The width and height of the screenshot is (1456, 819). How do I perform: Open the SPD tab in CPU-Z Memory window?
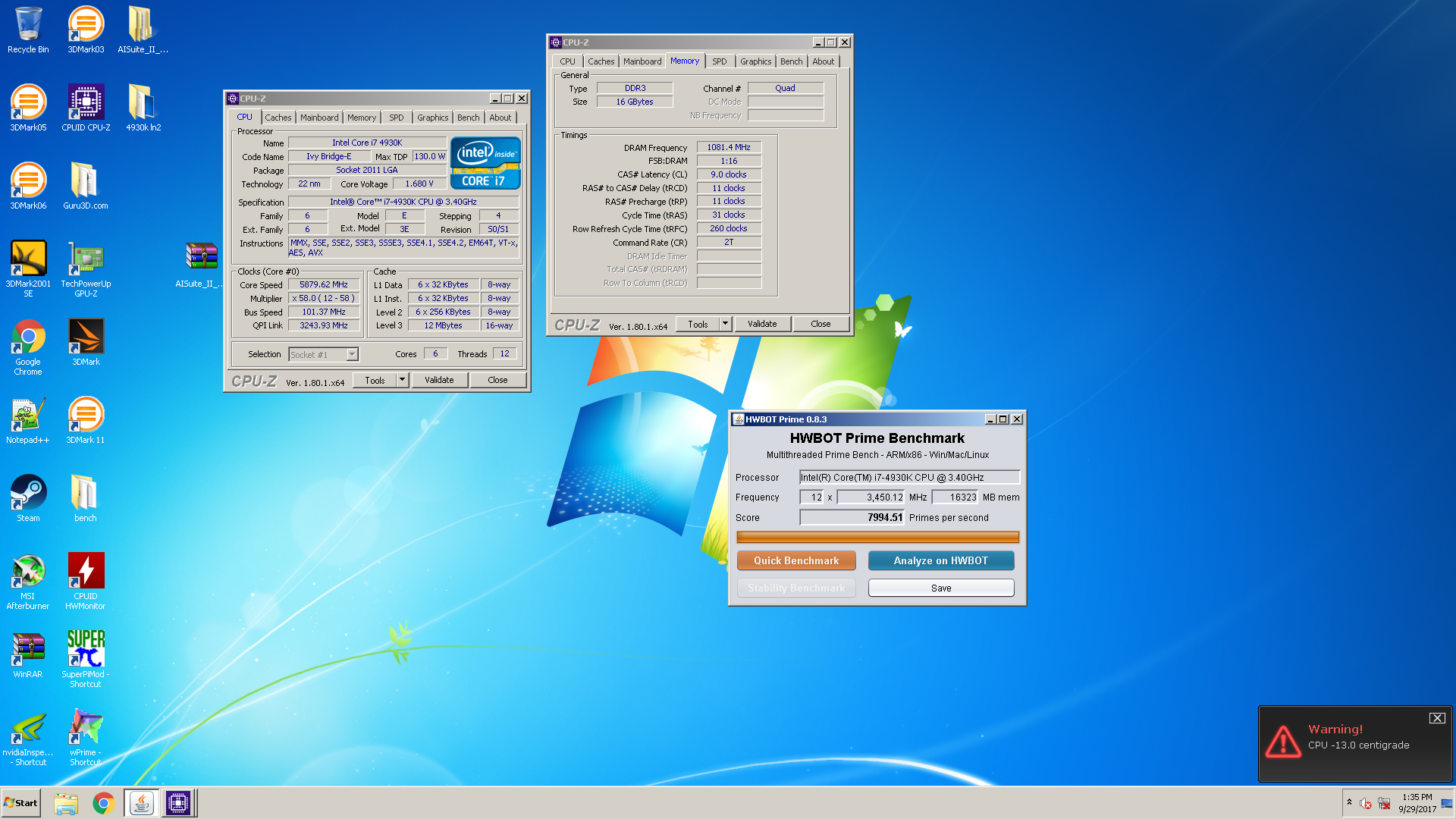coord(720,61)
